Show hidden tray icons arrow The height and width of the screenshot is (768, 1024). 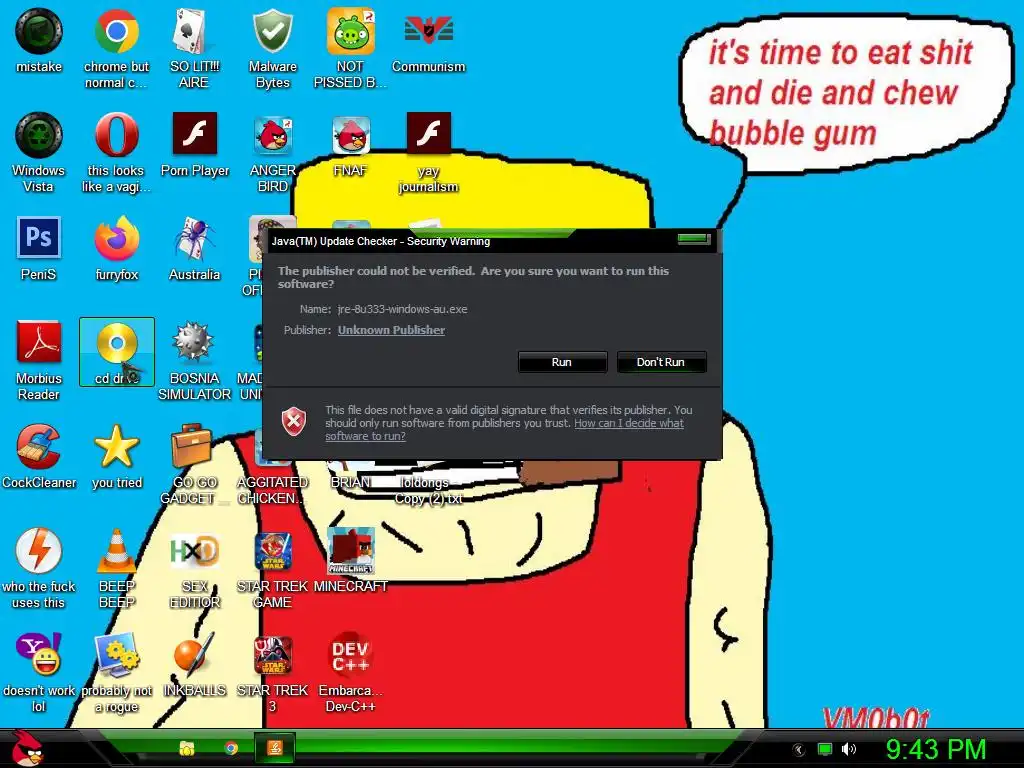(799, 750)
